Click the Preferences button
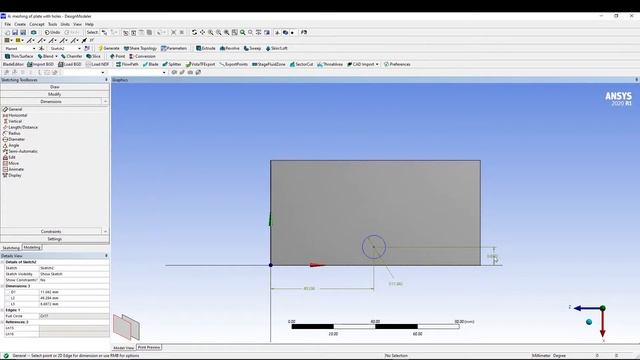This screenshot has height=360, width=640. 397,64
